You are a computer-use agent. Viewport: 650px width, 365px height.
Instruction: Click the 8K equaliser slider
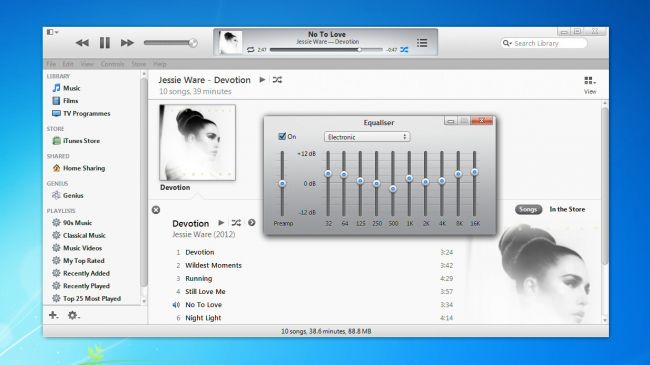click(x=458, y=174)
